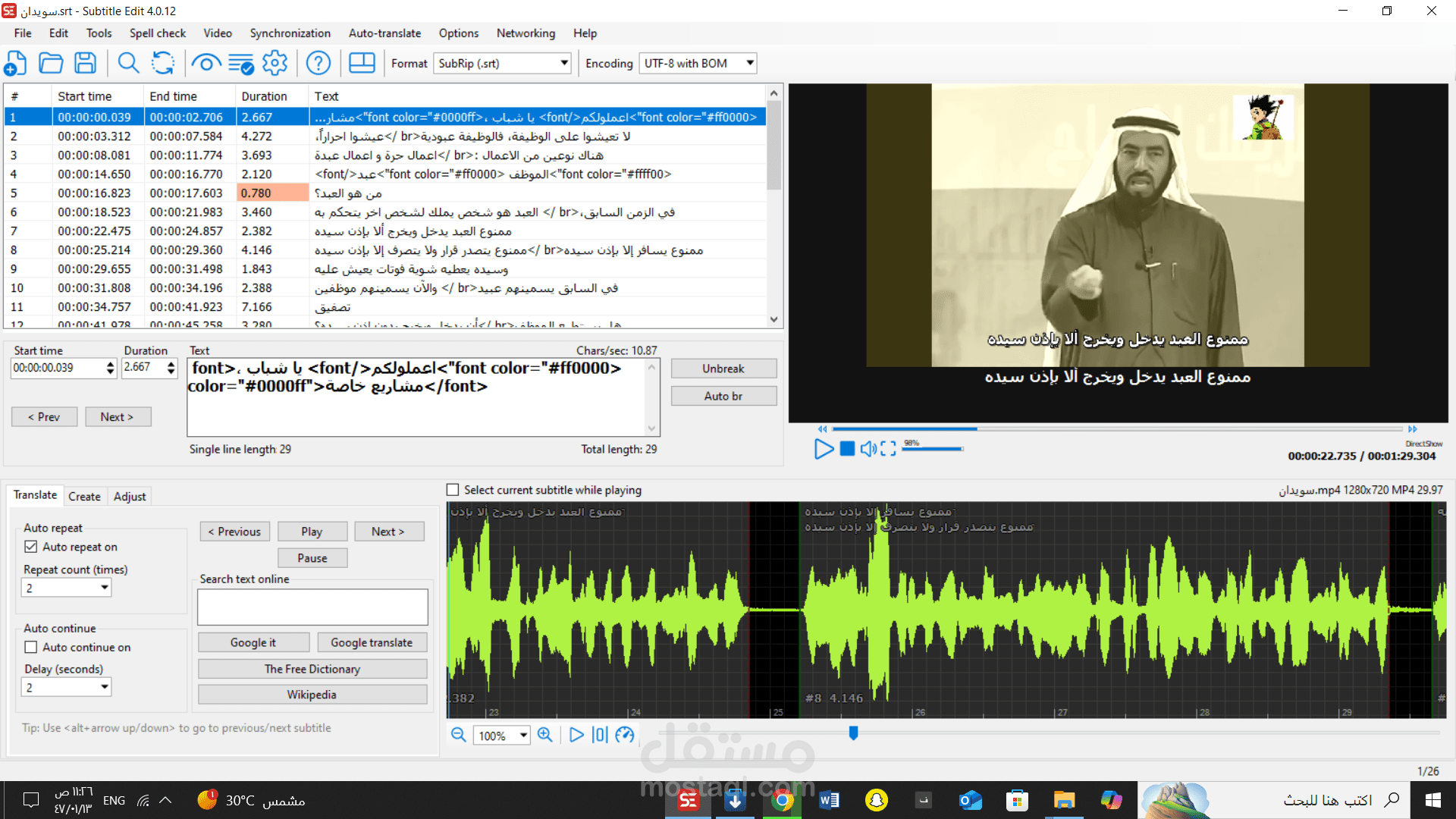Image resolution: width=1456 pixels, height=819 pixels.
Task: Click the < Prev button
Action: tap(44, 417)
